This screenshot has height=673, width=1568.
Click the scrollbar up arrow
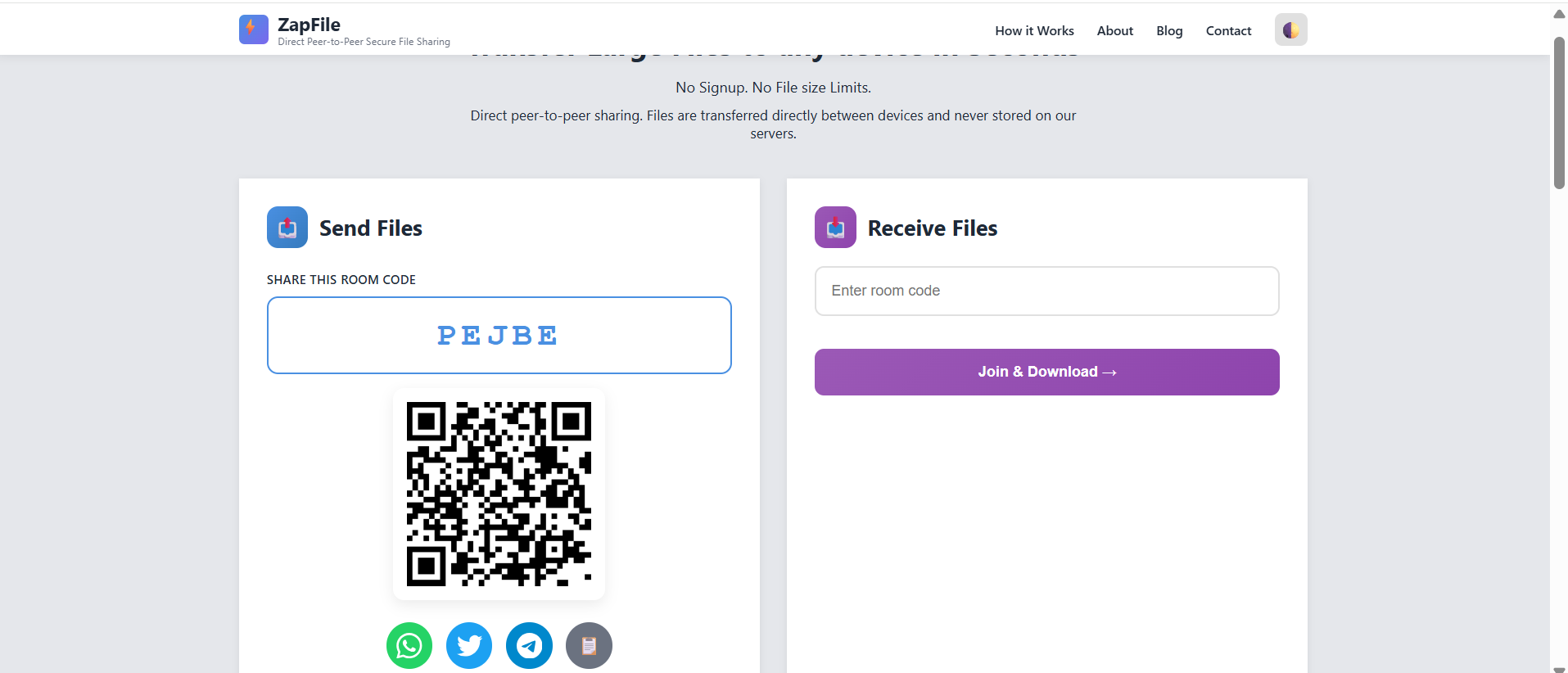coord(1559,14)
